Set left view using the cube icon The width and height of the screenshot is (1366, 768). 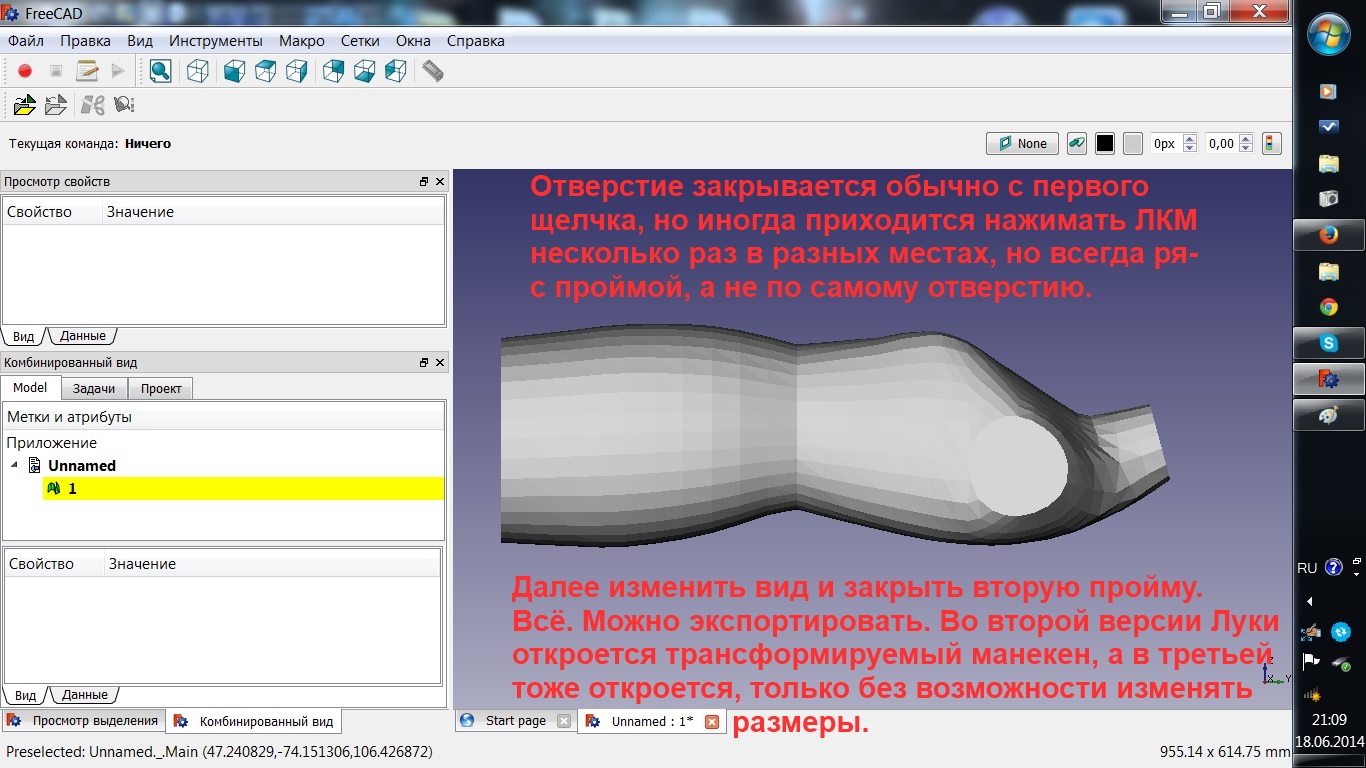pos(395,71)
